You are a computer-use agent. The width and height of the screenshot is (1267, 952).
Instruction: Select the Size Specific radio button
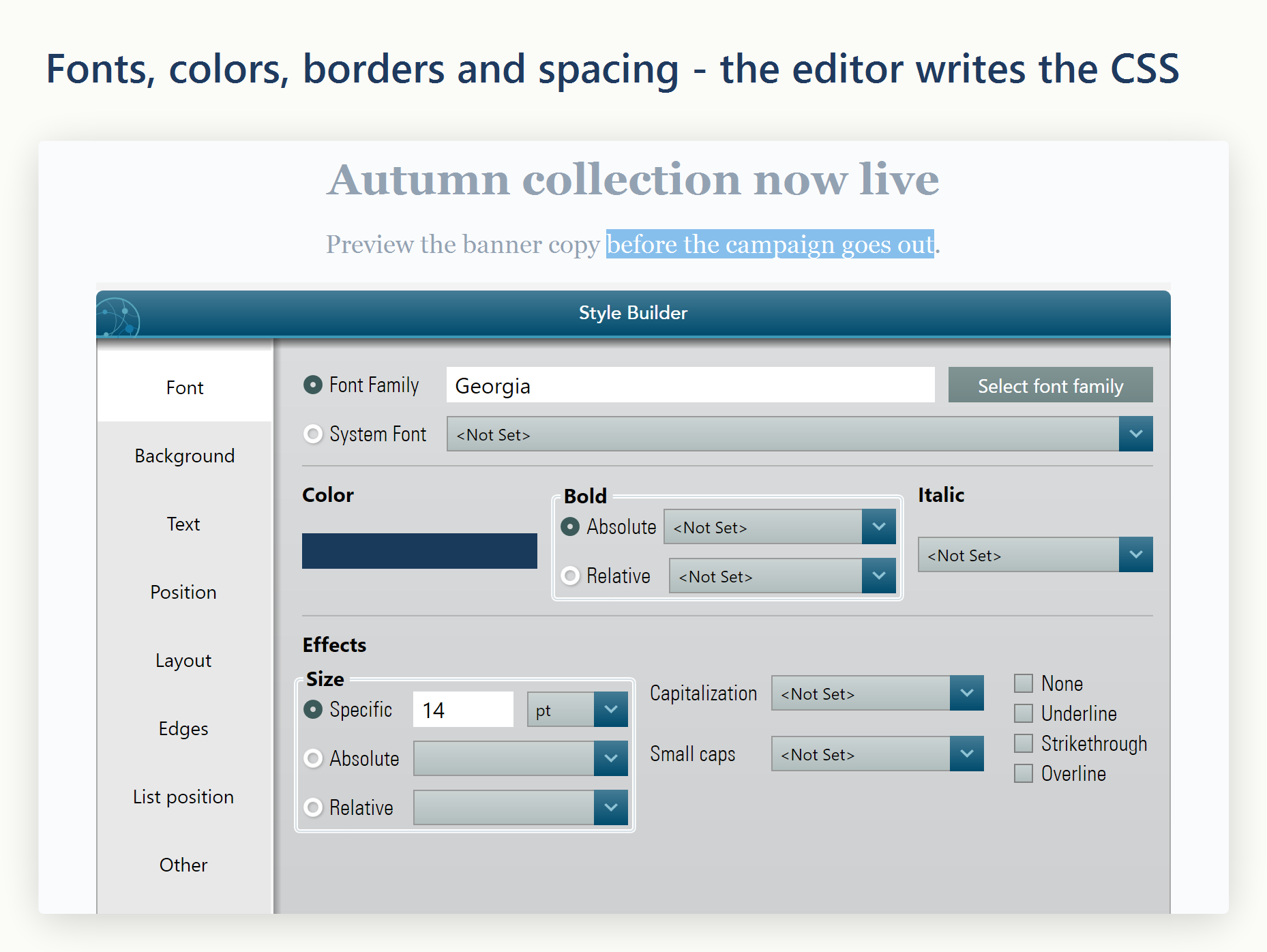tap(313, 710)
